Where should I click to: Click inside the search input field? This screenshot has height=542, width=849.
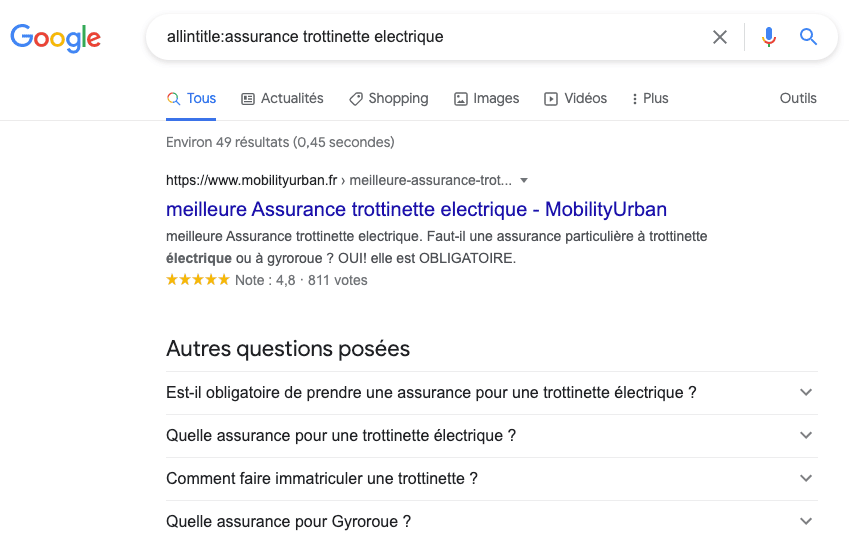point(420,37)
